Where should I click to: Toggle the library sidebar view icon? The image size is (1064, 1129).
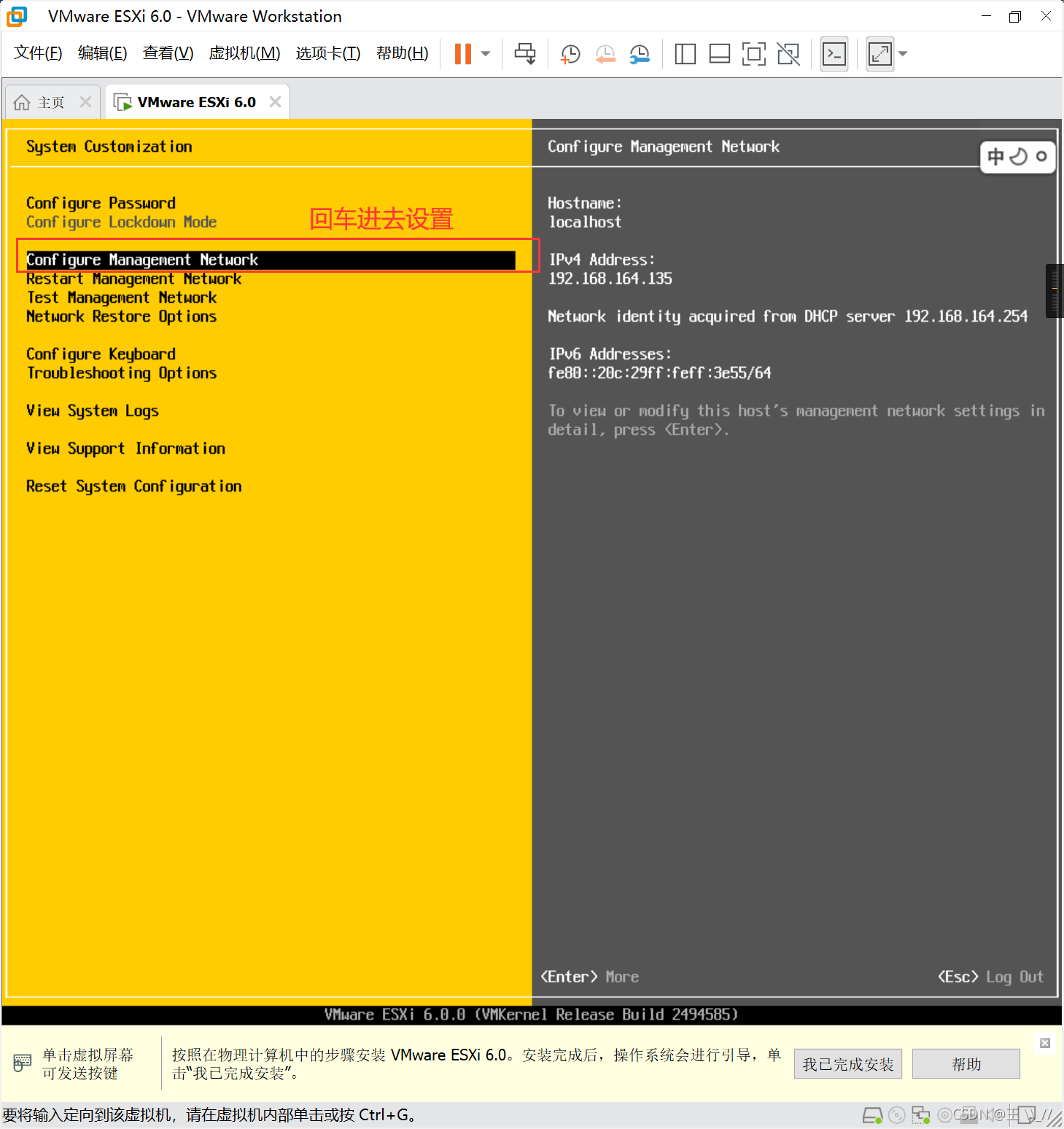pos(685,53)
